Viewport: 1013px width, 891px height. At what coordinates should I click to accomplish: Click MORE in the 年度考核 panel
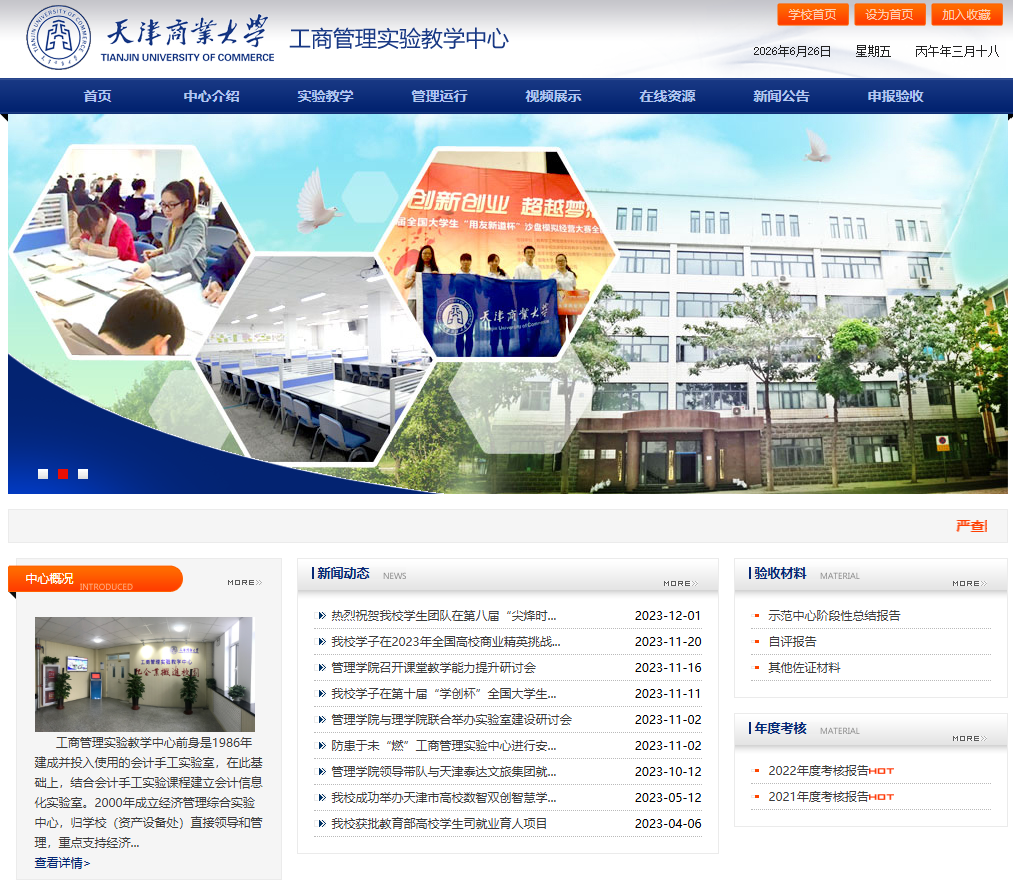(x=969, y=739)
